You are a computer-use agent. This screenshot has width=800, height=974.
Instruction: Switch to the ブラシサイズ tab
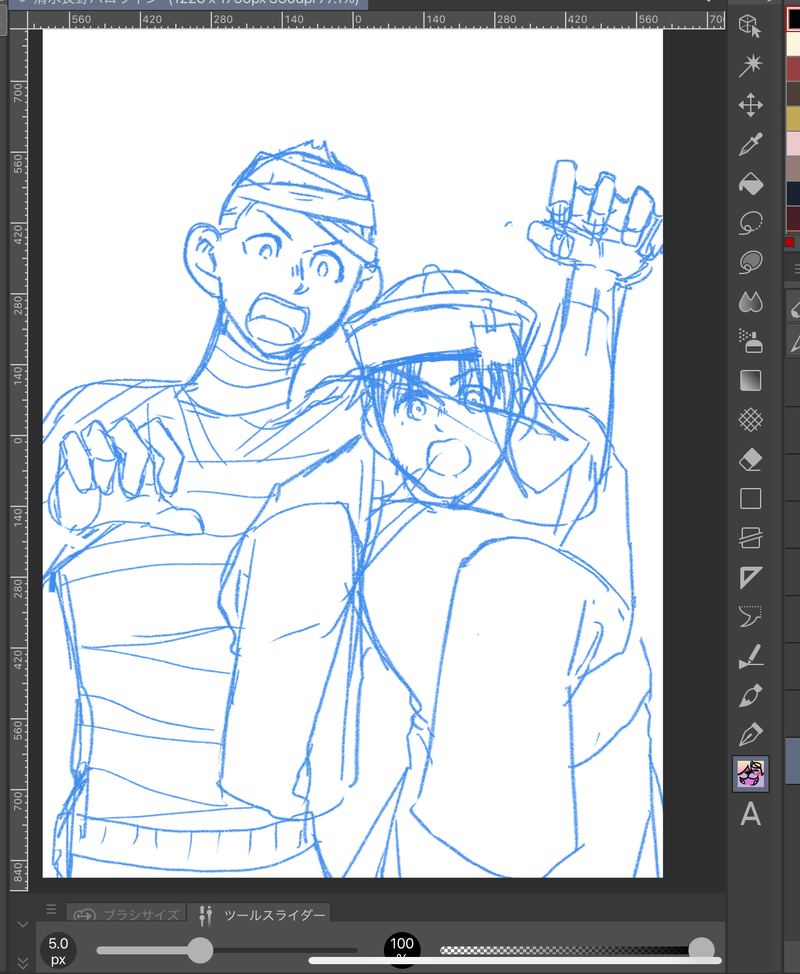[126, 914]
